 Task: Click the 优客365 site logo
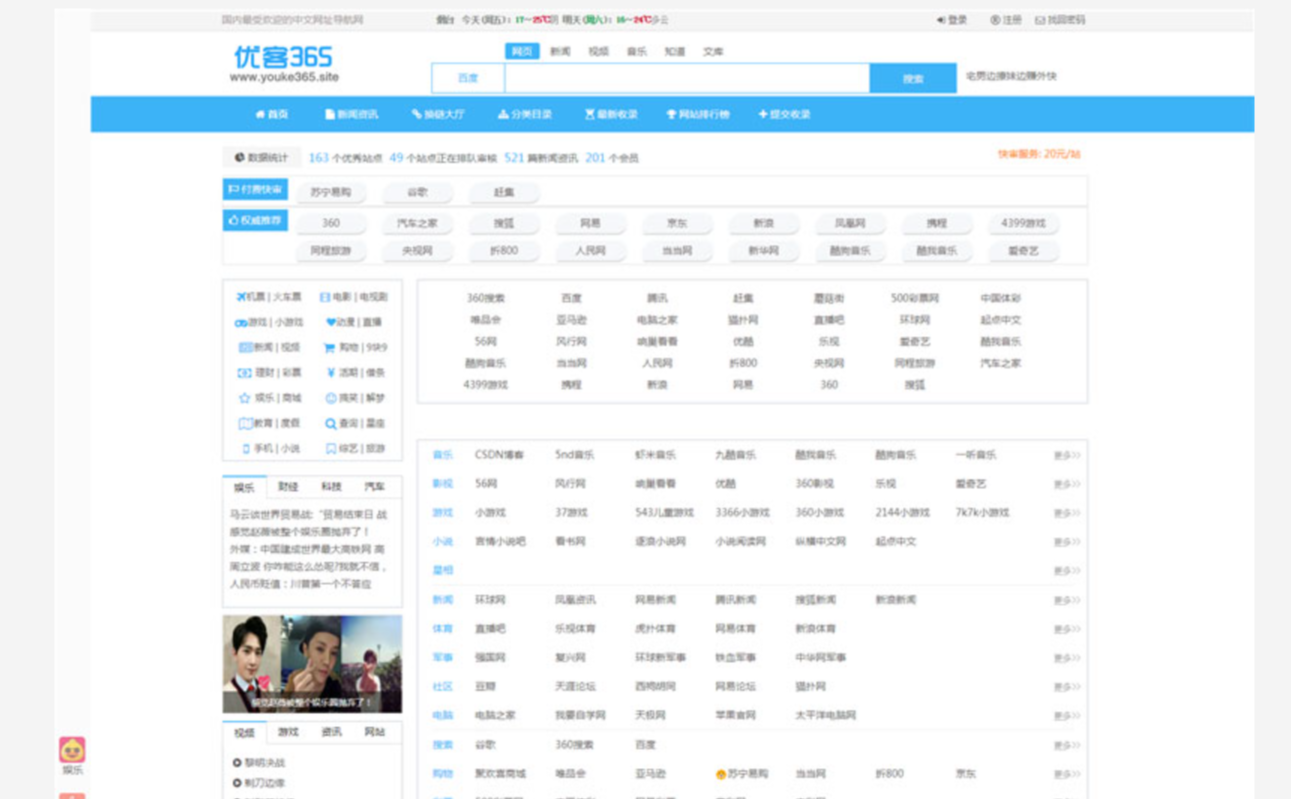284,63
